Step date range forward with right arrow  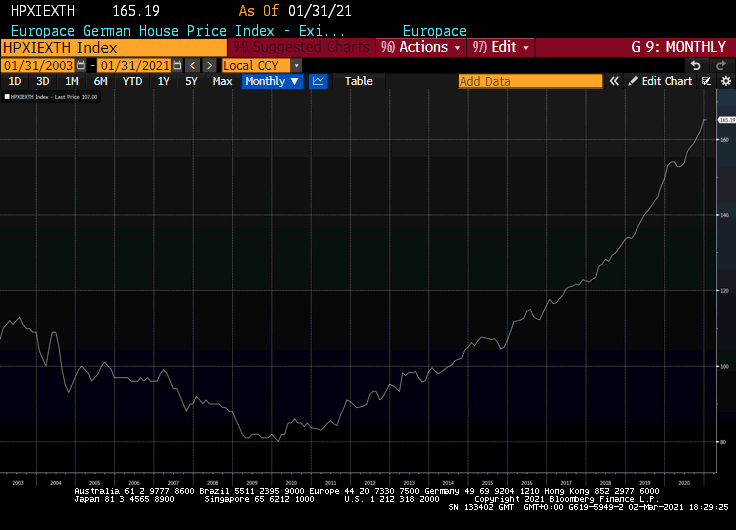[x=208, y=65]
